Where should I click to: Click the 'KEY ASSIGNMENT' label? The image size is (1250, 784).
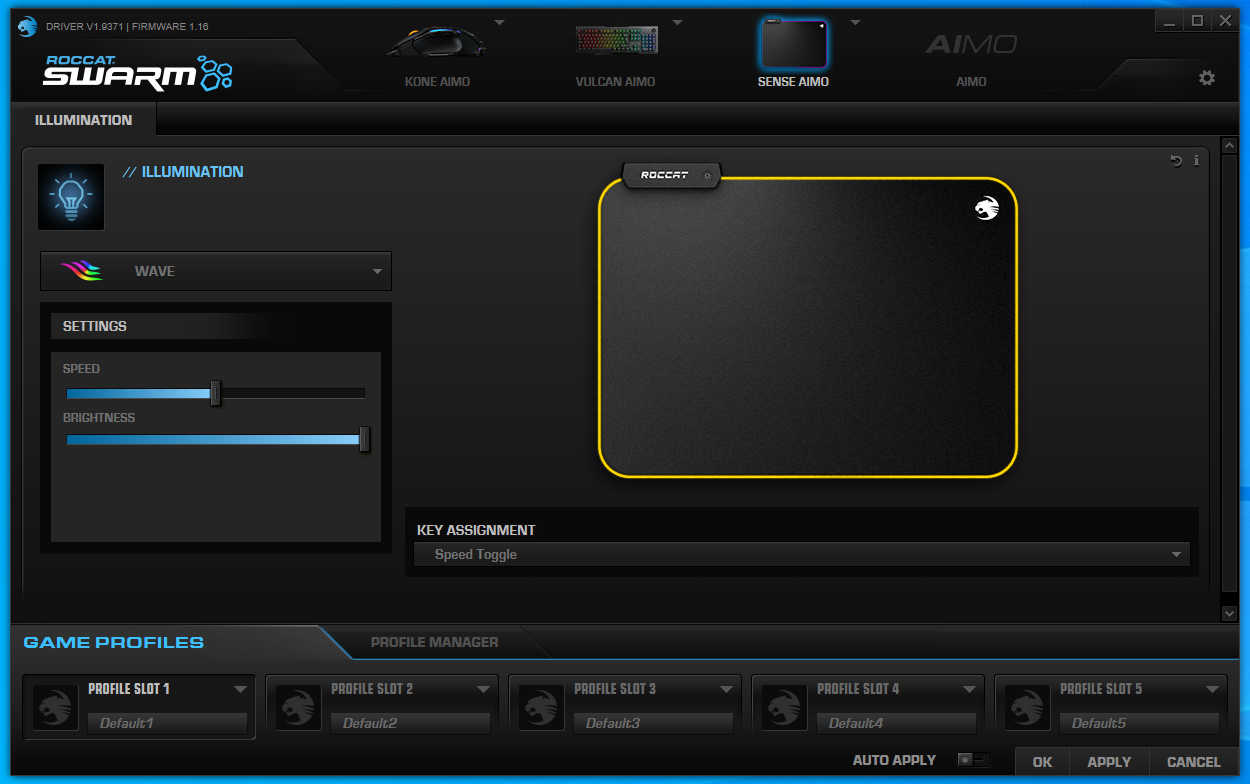[x=476, y=530]
